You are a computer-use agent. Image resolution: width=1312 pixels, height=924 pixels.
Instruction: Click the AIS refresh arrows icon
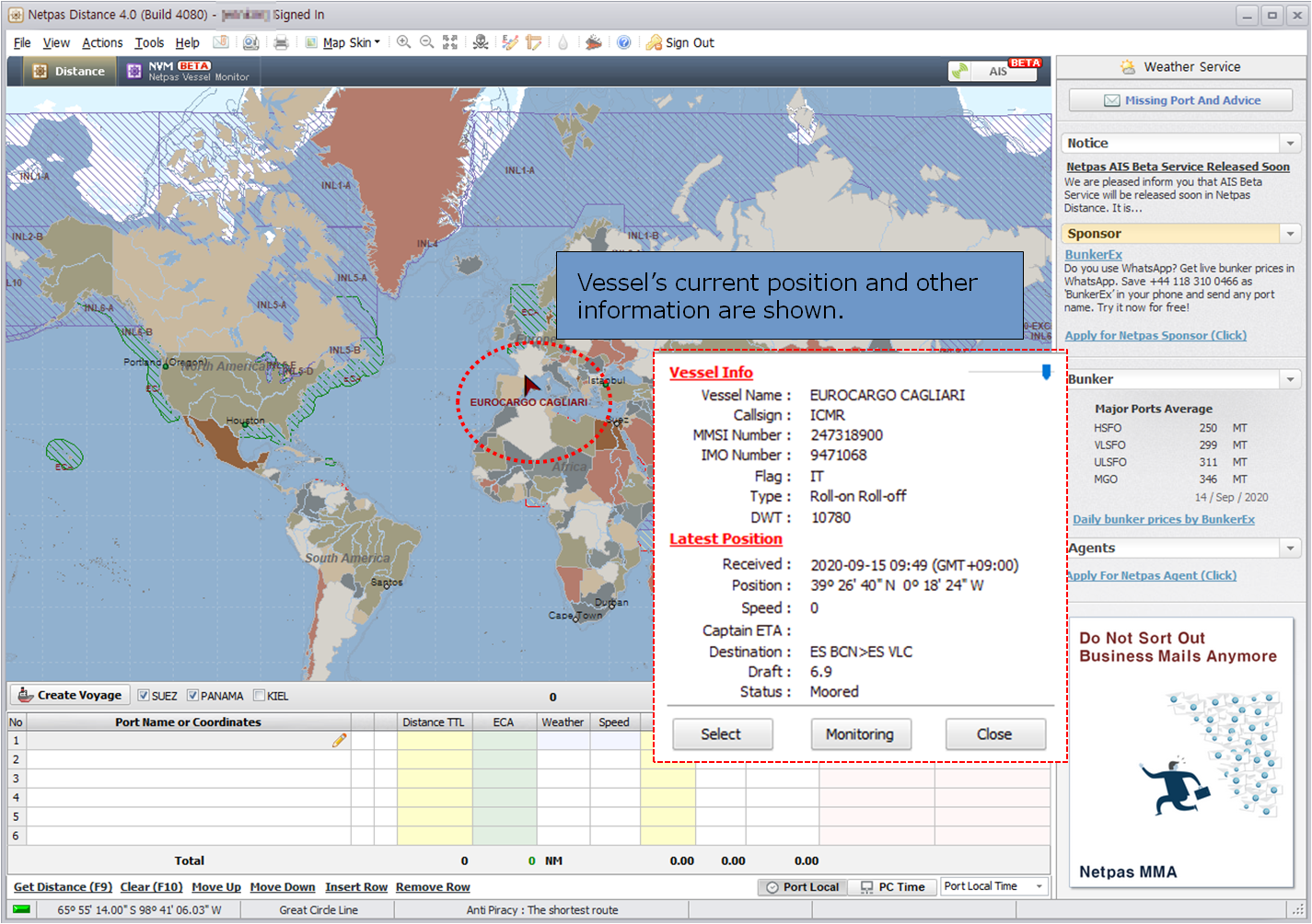960,71
